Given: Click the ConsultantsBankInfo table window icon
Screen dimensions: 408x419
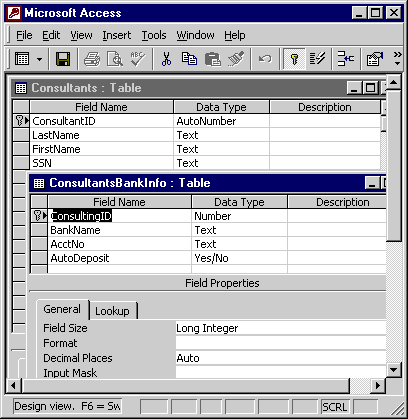Looking at the screenshot, I should click(x=39, y=183).
